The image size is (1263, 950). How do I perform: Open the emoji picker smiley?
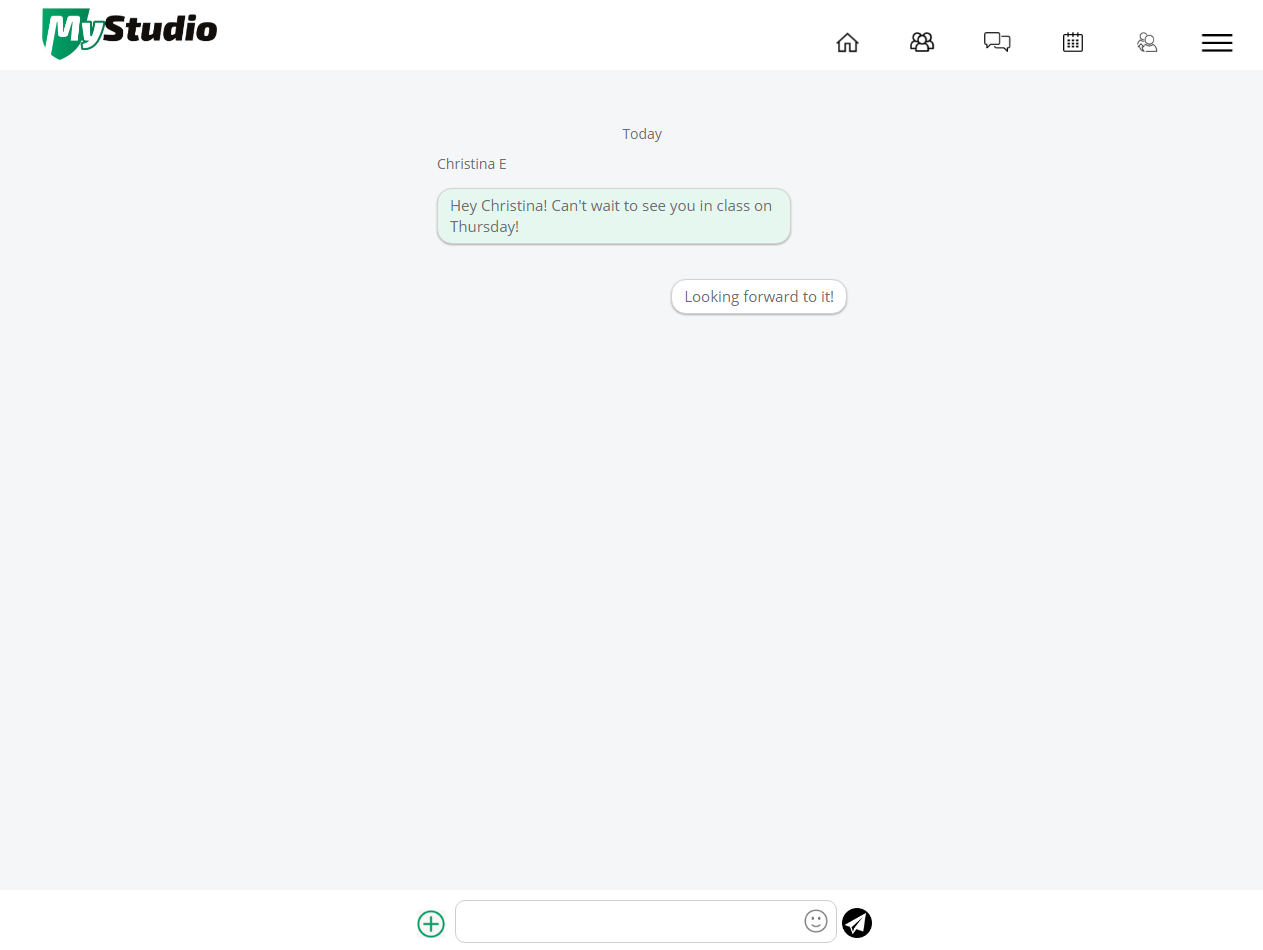tap(816, 921)
